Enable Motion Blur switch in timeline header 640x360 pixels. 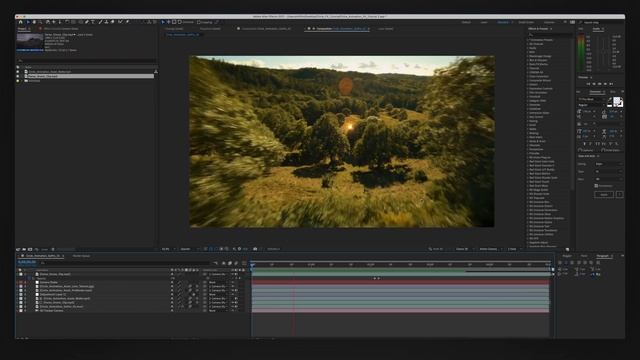236,263
